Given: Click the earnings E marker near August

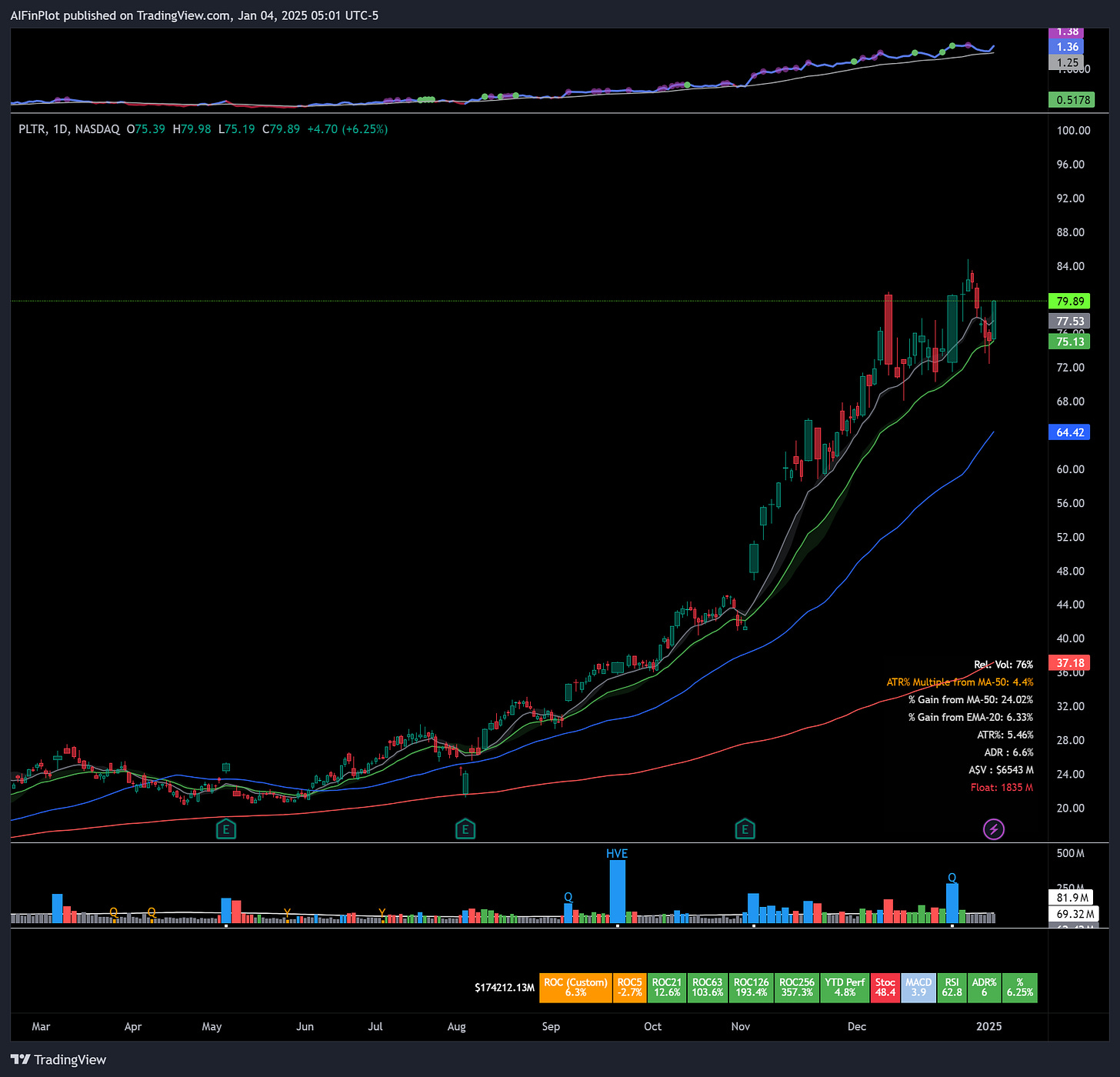Looking at the screenshot, I should pos(465,829).
